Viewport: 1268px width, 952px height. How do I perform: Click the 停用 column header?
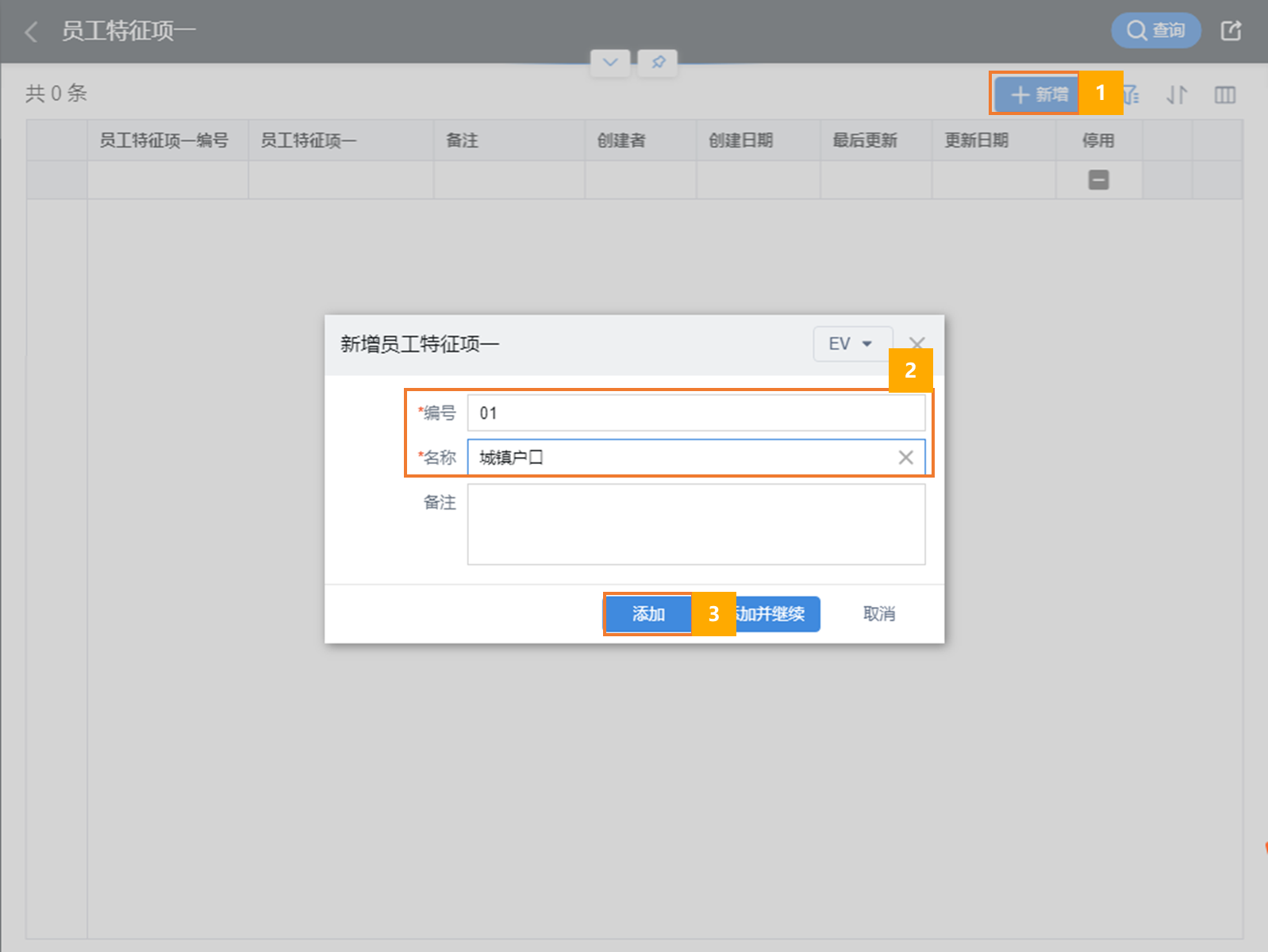tap(1098, 140)
